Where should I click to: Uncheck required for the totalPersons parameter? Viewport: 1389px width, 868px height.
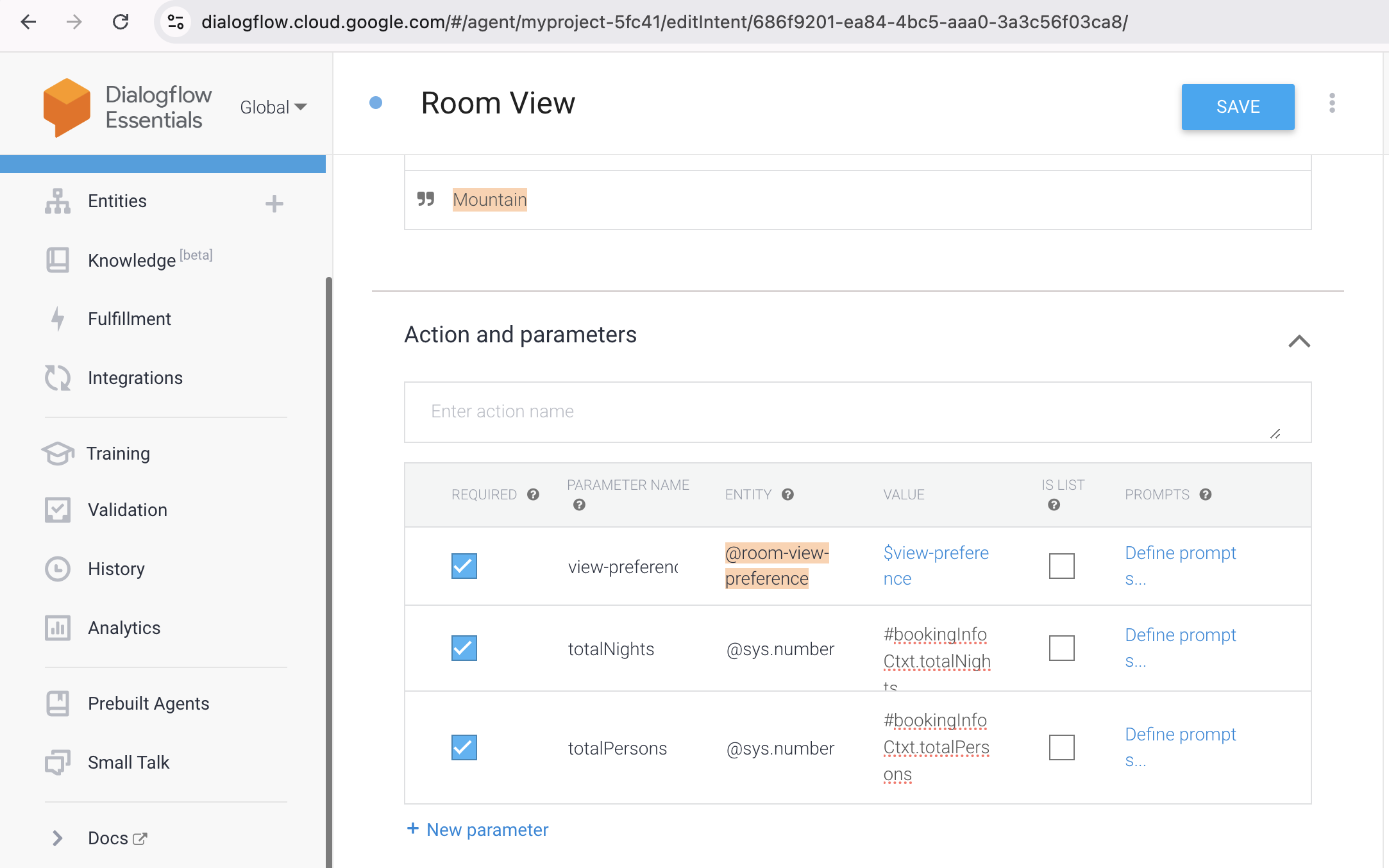coord(464,747)
